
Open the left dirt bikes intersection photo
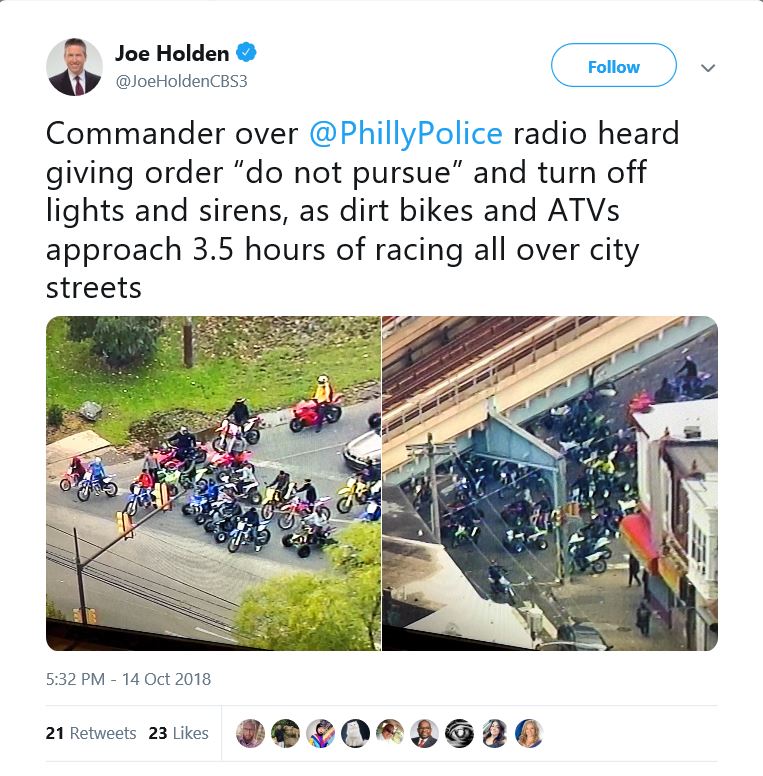coord(213,483)
